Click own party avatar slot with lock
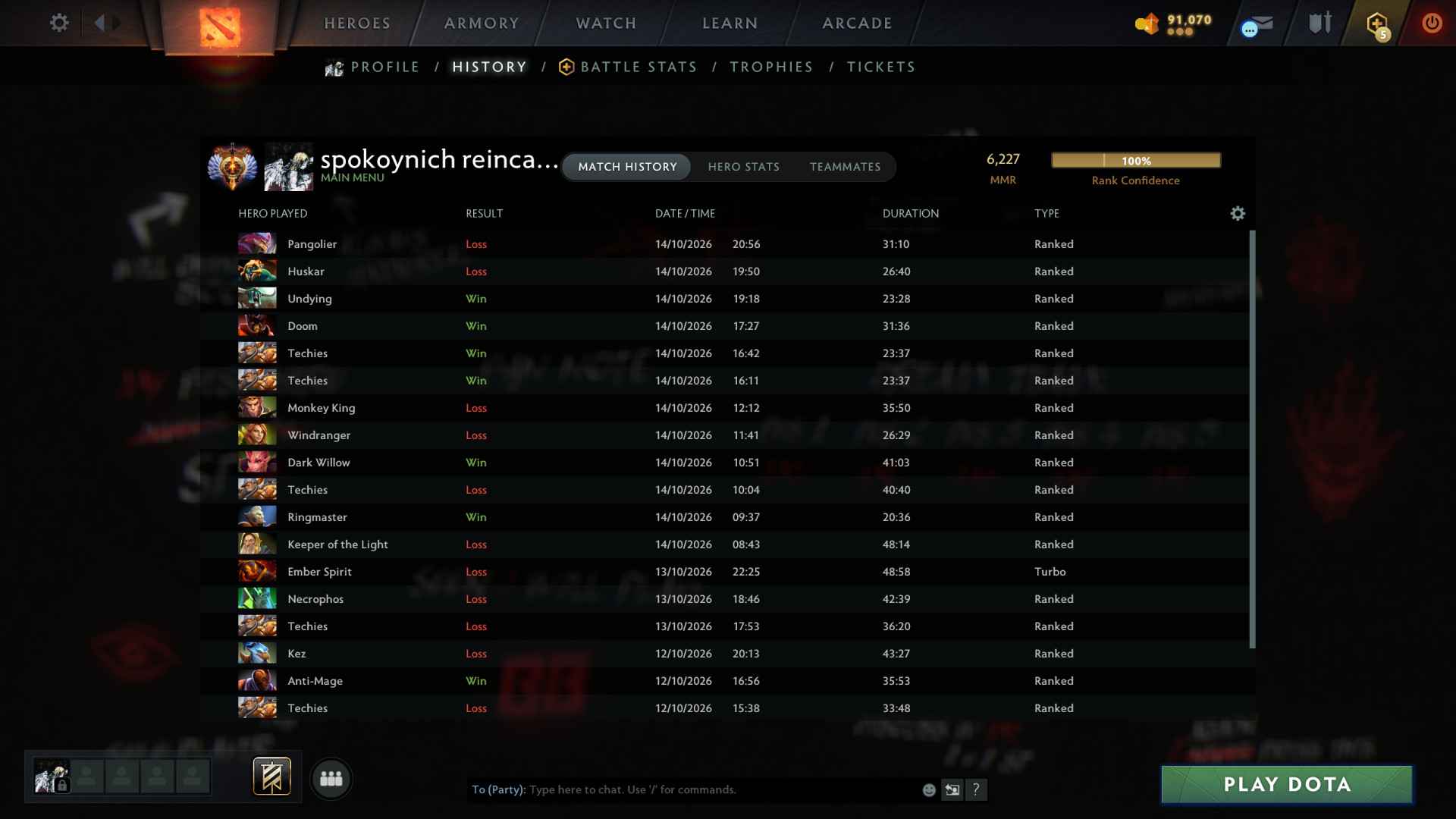Screen dimensions: 1456x819 pos(52,777)
